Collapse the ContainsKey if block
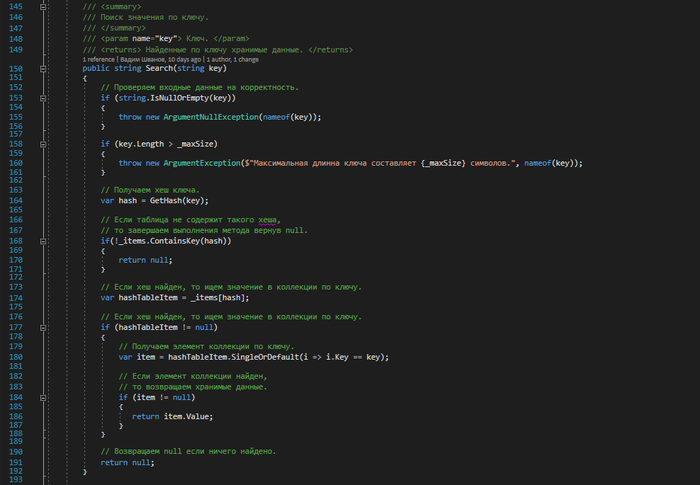The height and width of the screenshot is (485, 700). click(43, 241)
